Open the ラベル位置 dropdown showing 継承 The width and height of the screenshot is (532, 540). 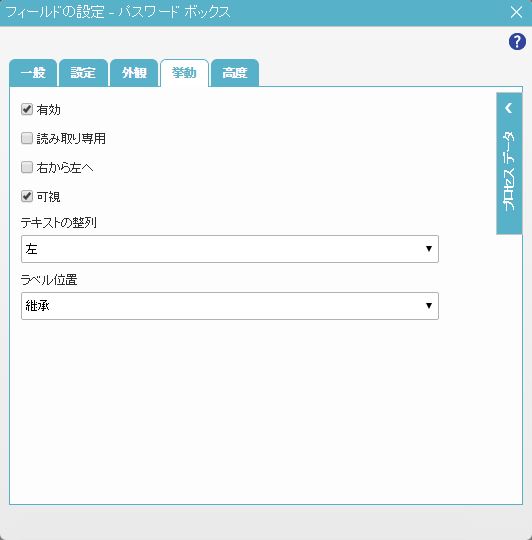tap(230, 306)
